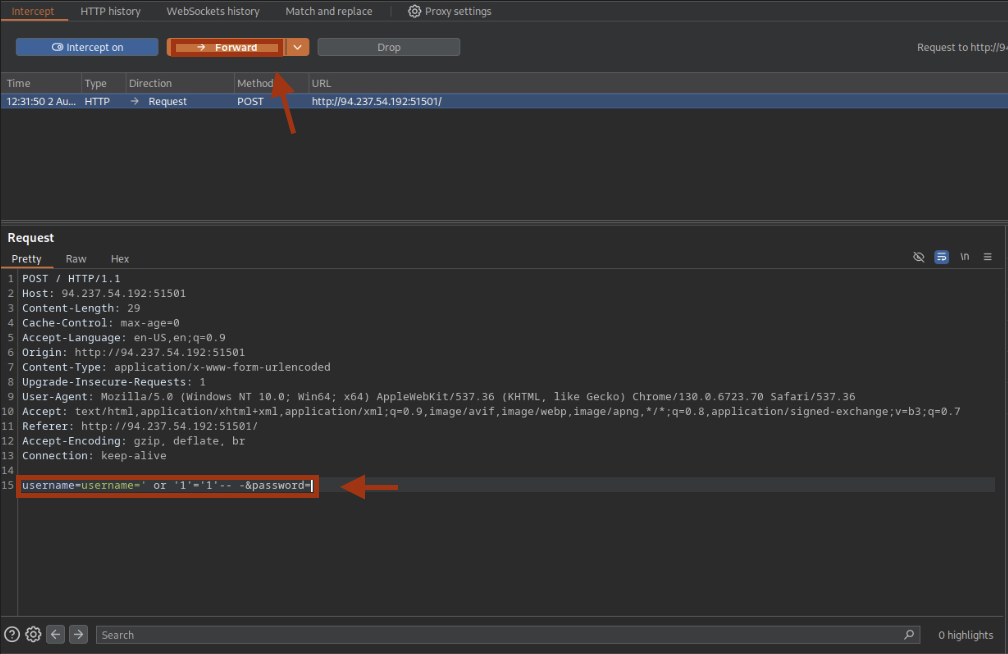This screenshot has width=1008, height=654.
Task: Switch to Hex view tab
Action: coord(120,259)
